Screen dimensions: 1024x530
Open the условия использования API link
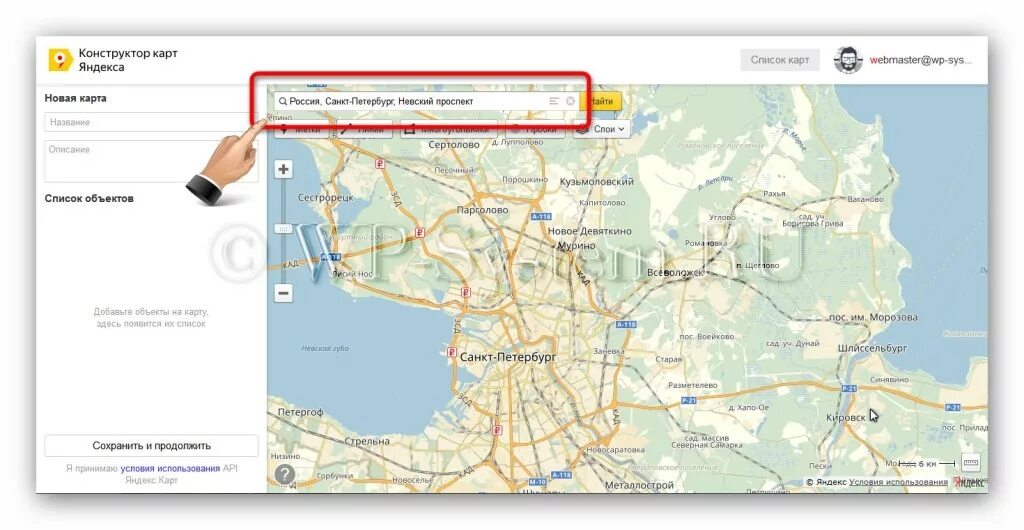coord(170,468)
